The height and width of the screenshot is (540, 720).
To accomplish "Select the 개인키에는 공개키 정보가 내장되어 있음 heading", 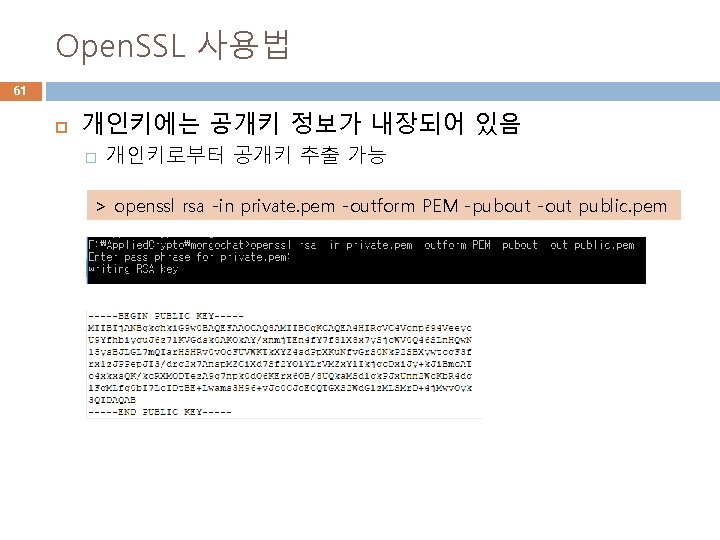I will tap(301, 124).
